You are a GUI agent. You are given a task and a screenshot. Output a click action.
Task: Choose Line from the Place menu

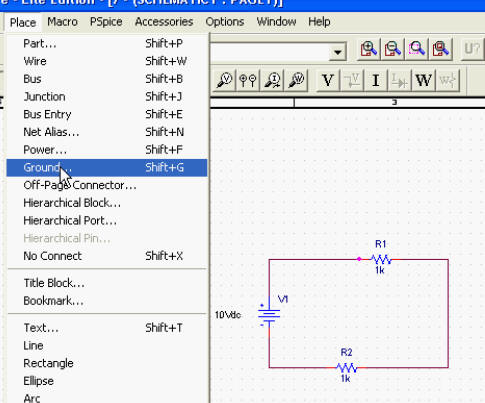(x=107, y=346)
